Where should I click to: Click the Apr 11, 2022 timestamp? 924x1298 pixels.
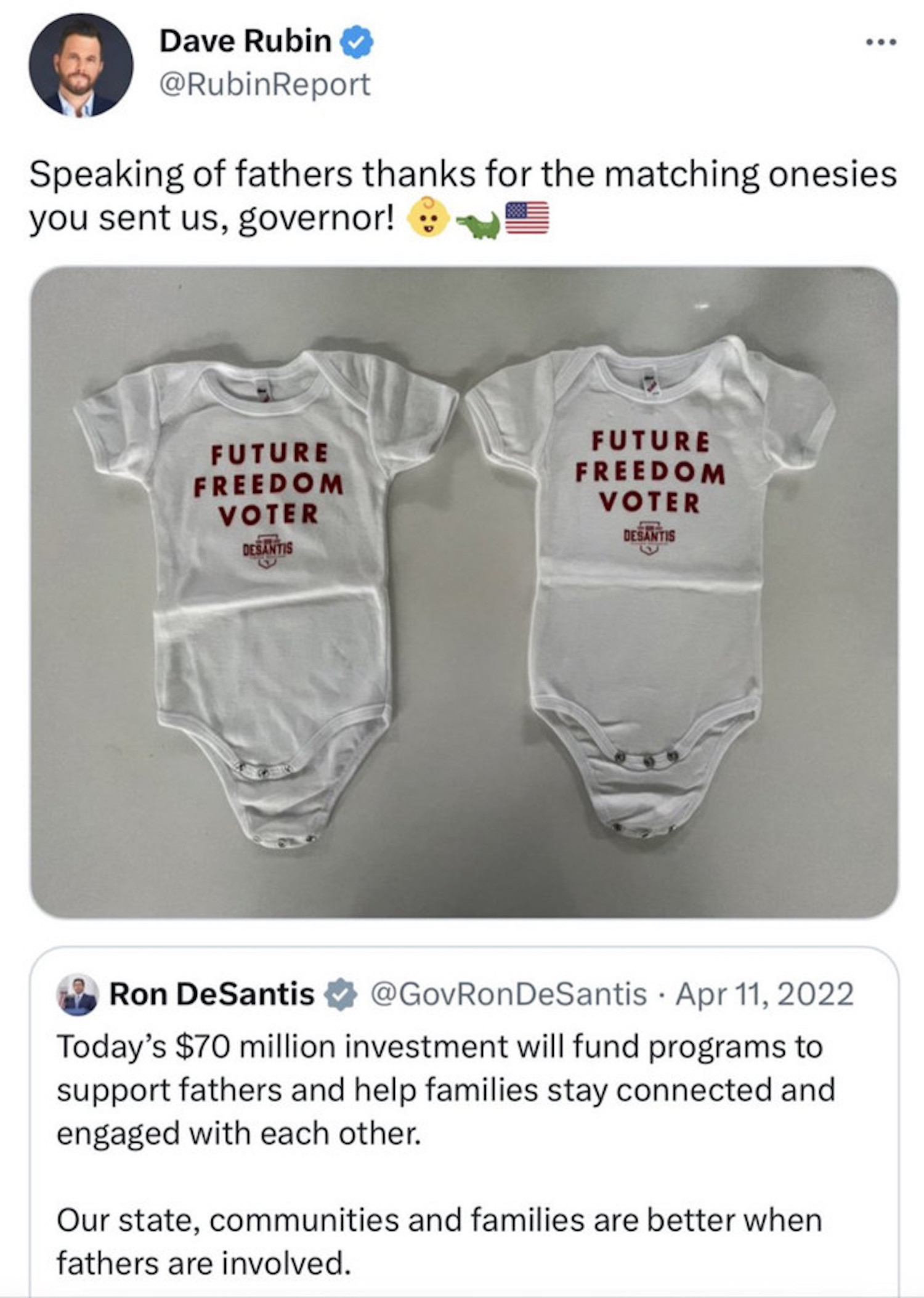764,994
